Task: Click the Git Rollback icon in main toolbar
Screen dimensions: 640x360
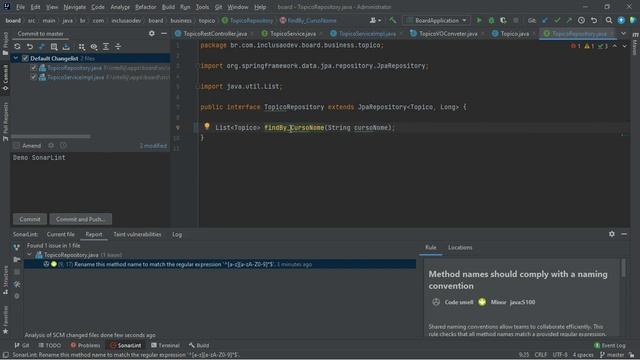Action: tap(594, 20)
